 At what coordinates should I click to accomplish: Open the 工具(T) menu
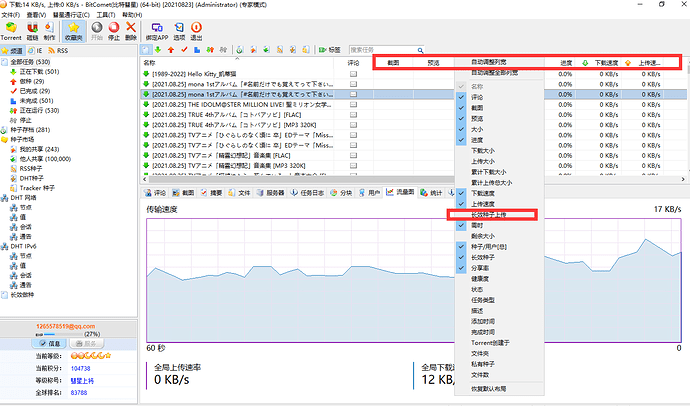106,15
